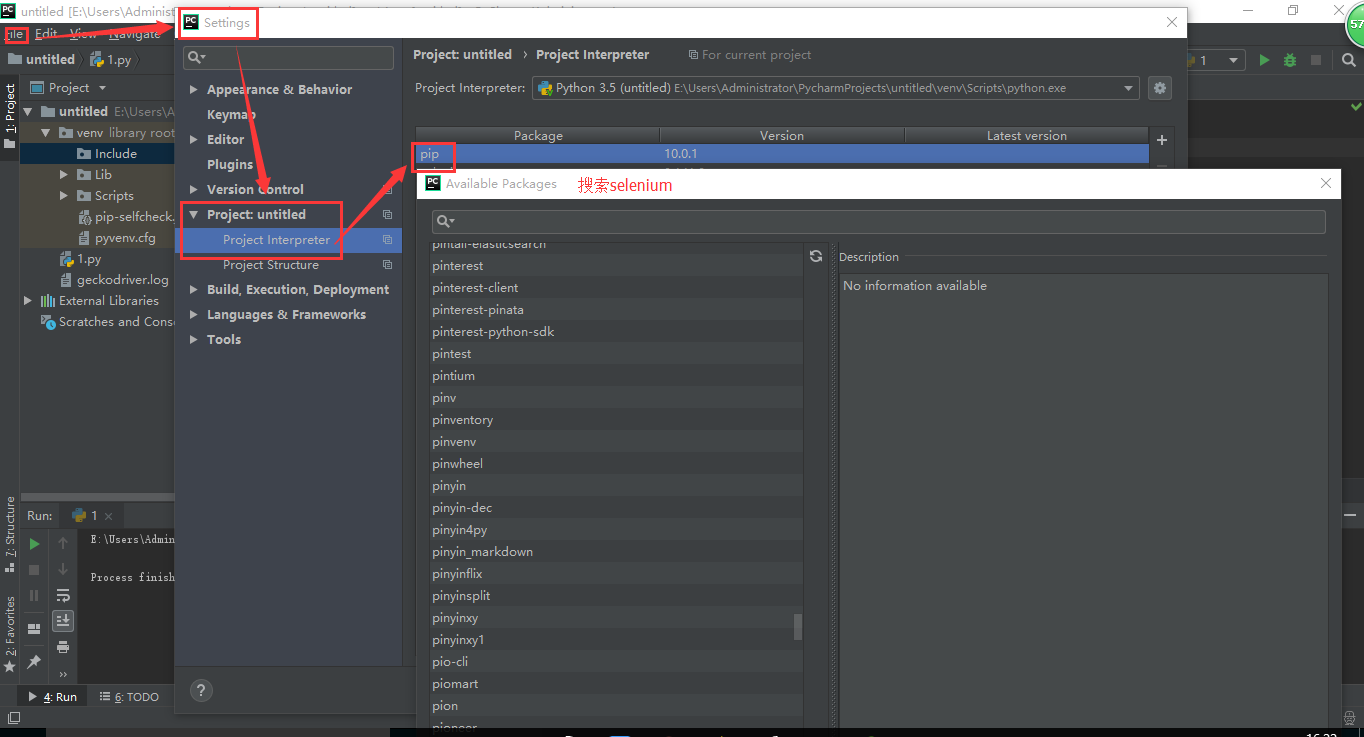The width and height of the screenshot is (1364, 737).
Task: Expand Build, Execution, Deployment section
Action: click(194, 290)
